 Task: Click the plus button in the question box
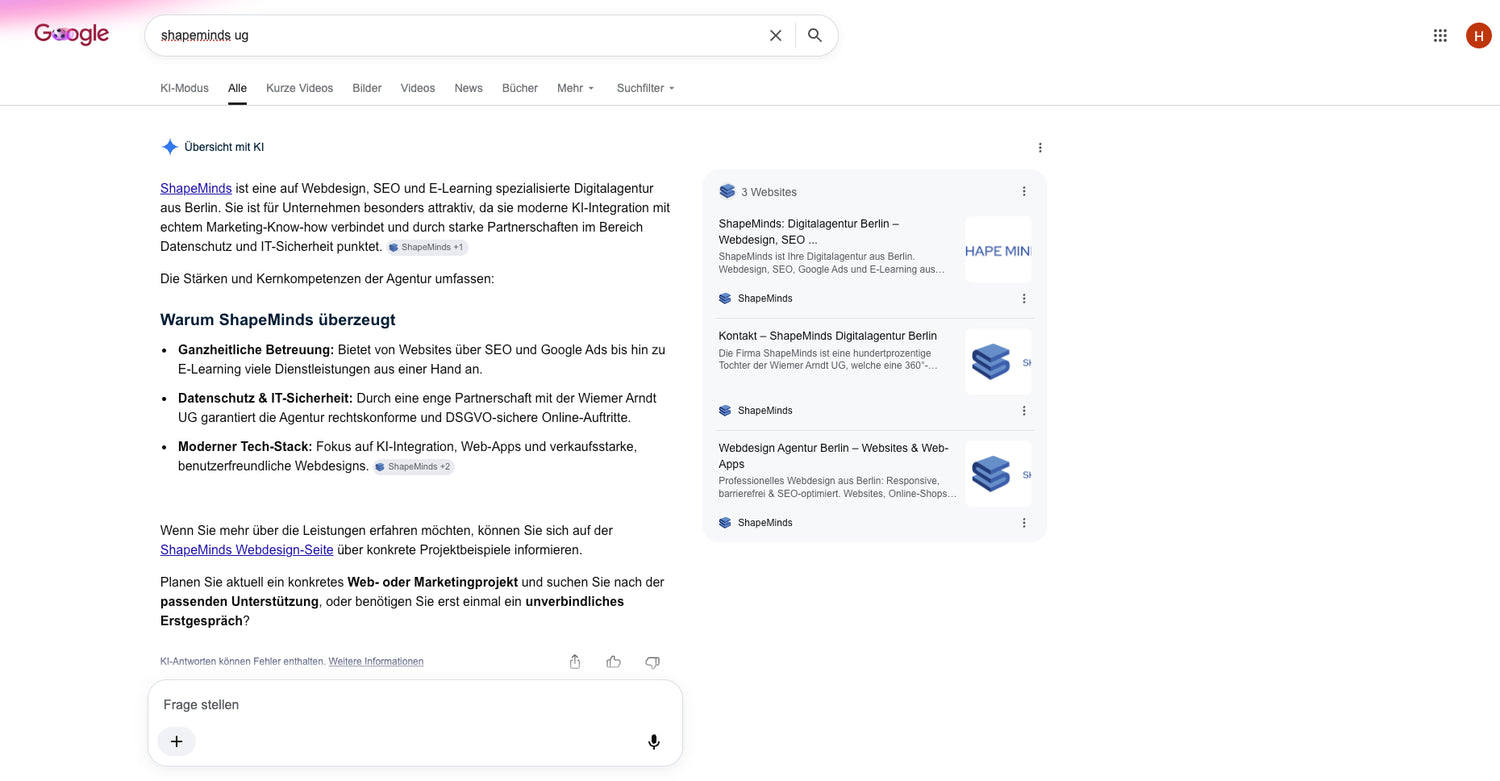tap(176, 741)
